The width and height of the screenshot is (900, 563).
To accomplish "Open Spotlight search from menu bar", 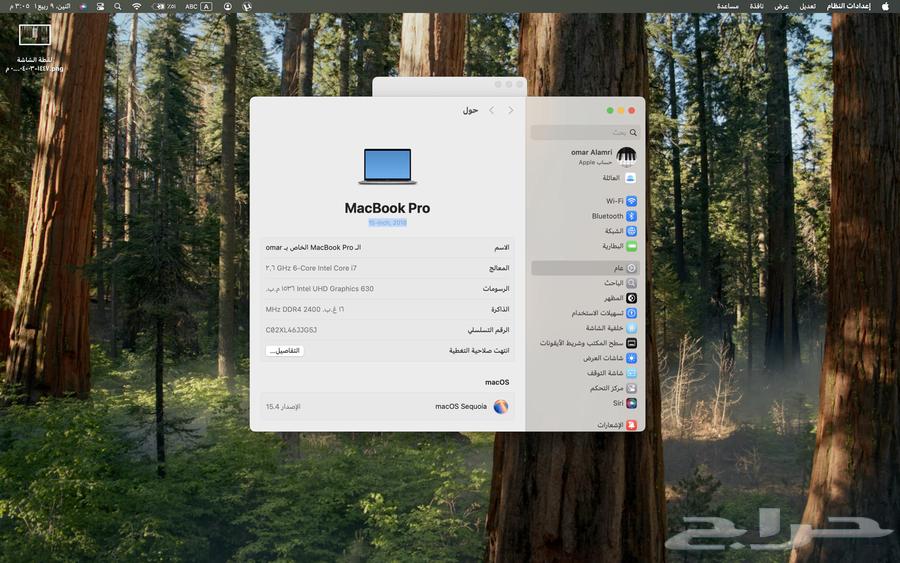I will [118, 6].
